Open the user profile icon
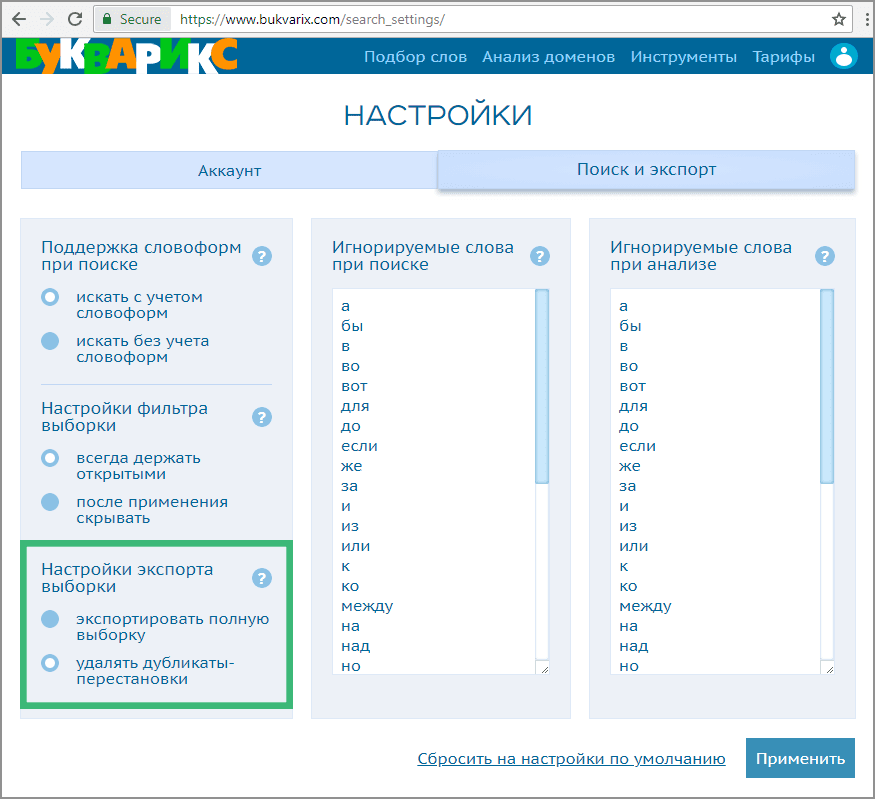 click(843, 56)
